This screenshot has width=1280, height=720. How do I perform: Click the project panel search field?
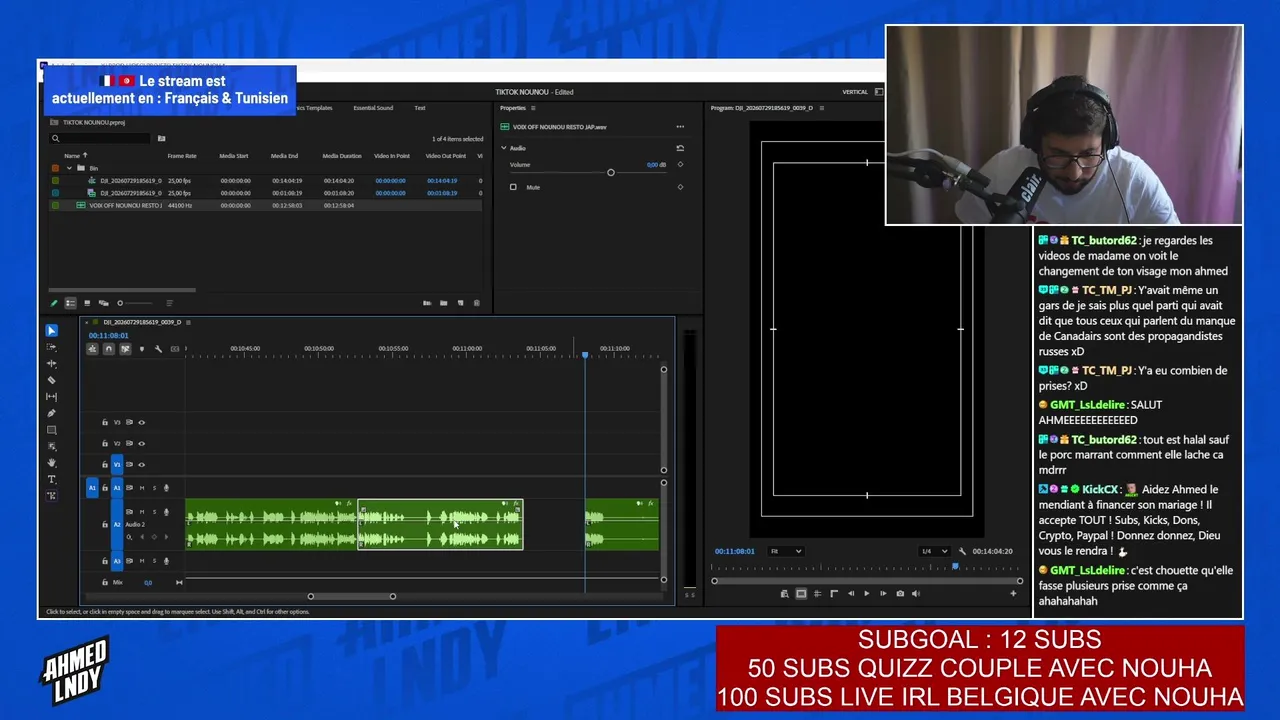point(101,139)
